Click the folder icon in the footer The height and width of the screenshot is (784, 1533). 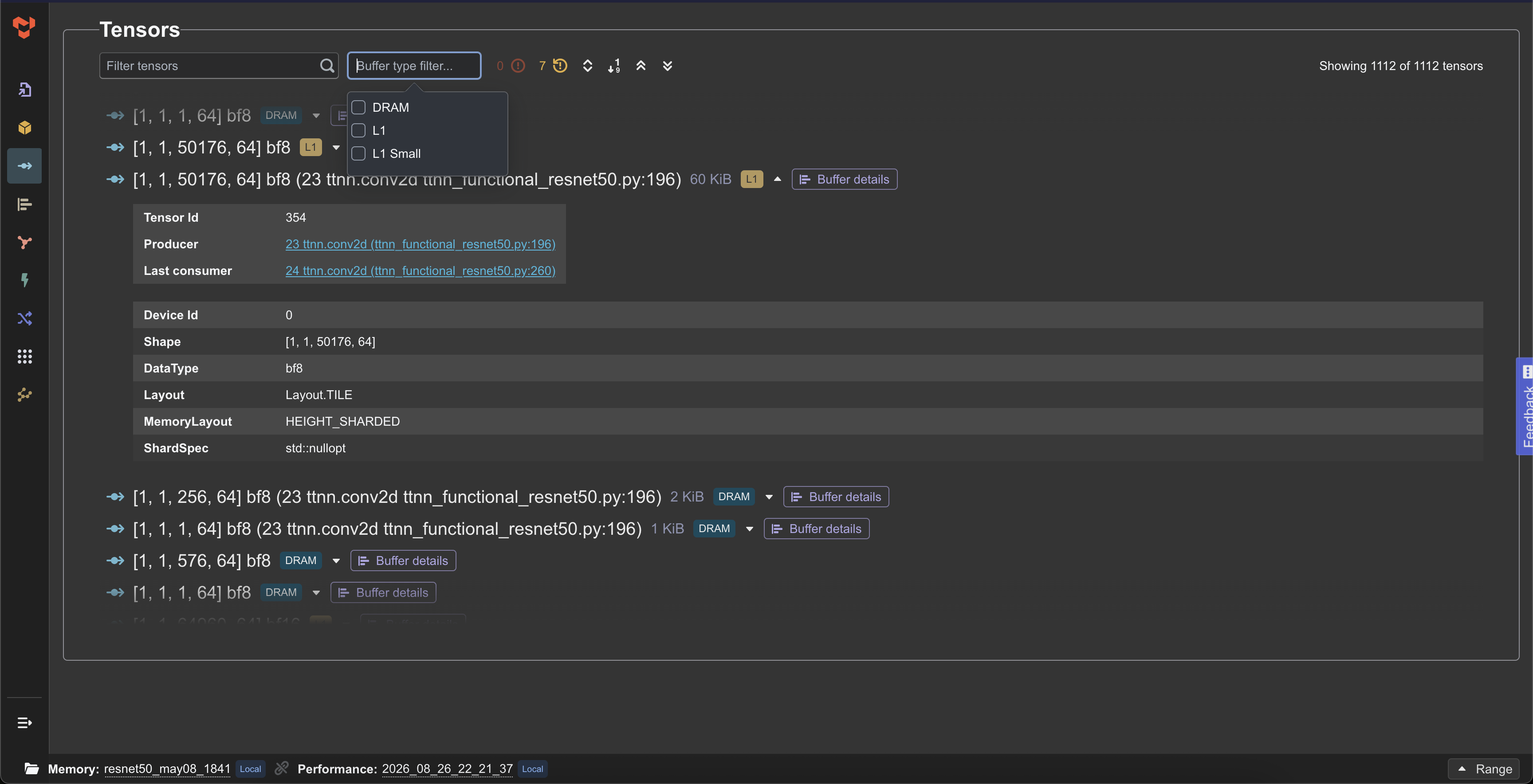(x=31, y=768)
